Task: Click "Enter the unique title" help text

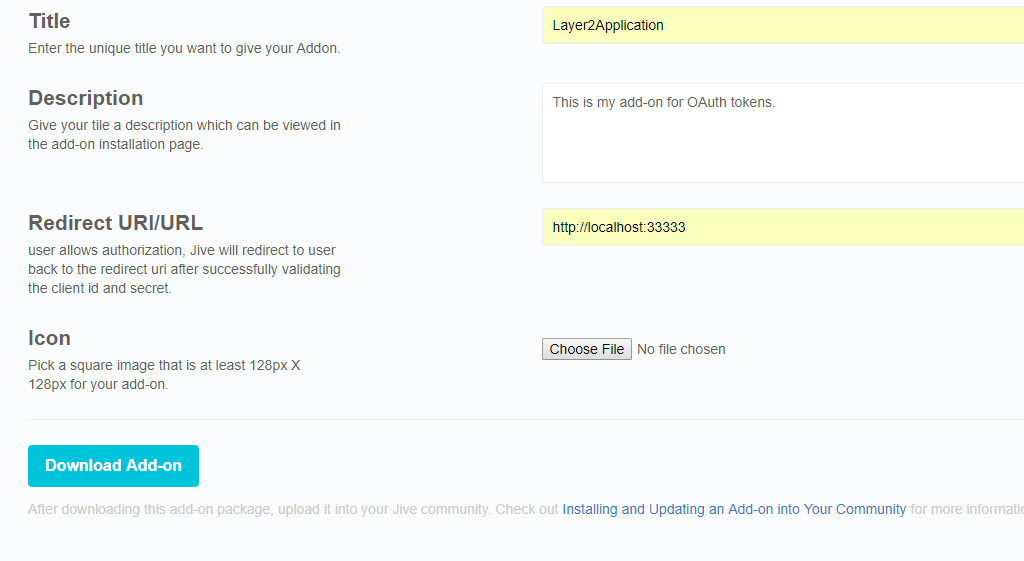Action: pos(184,48)
